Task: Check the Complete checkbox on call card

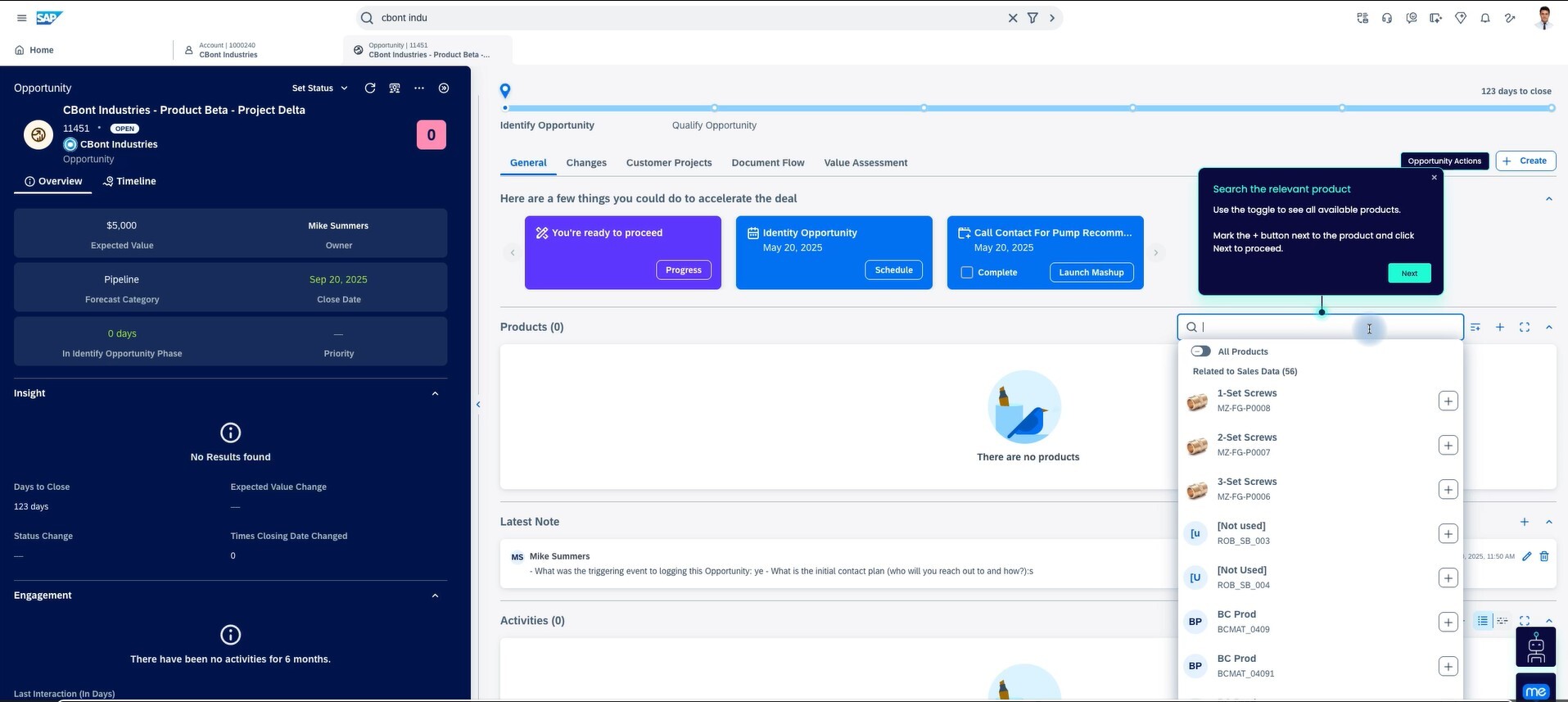Action: click(967, 272)
